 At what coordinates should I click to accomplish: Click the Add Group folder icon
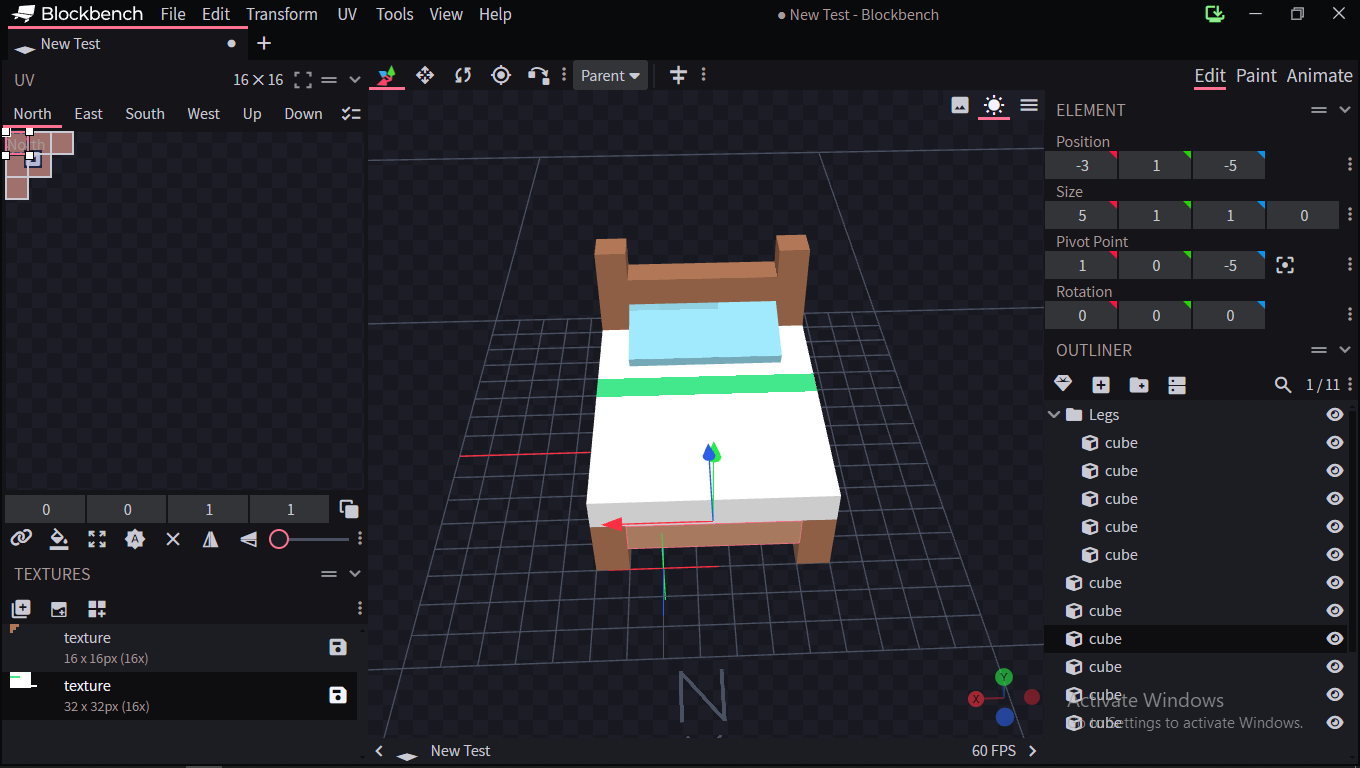point(1138,385)
